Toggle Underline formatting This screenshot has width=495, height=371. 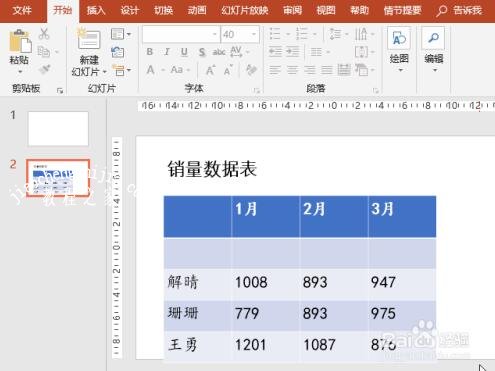coord(184,52)
